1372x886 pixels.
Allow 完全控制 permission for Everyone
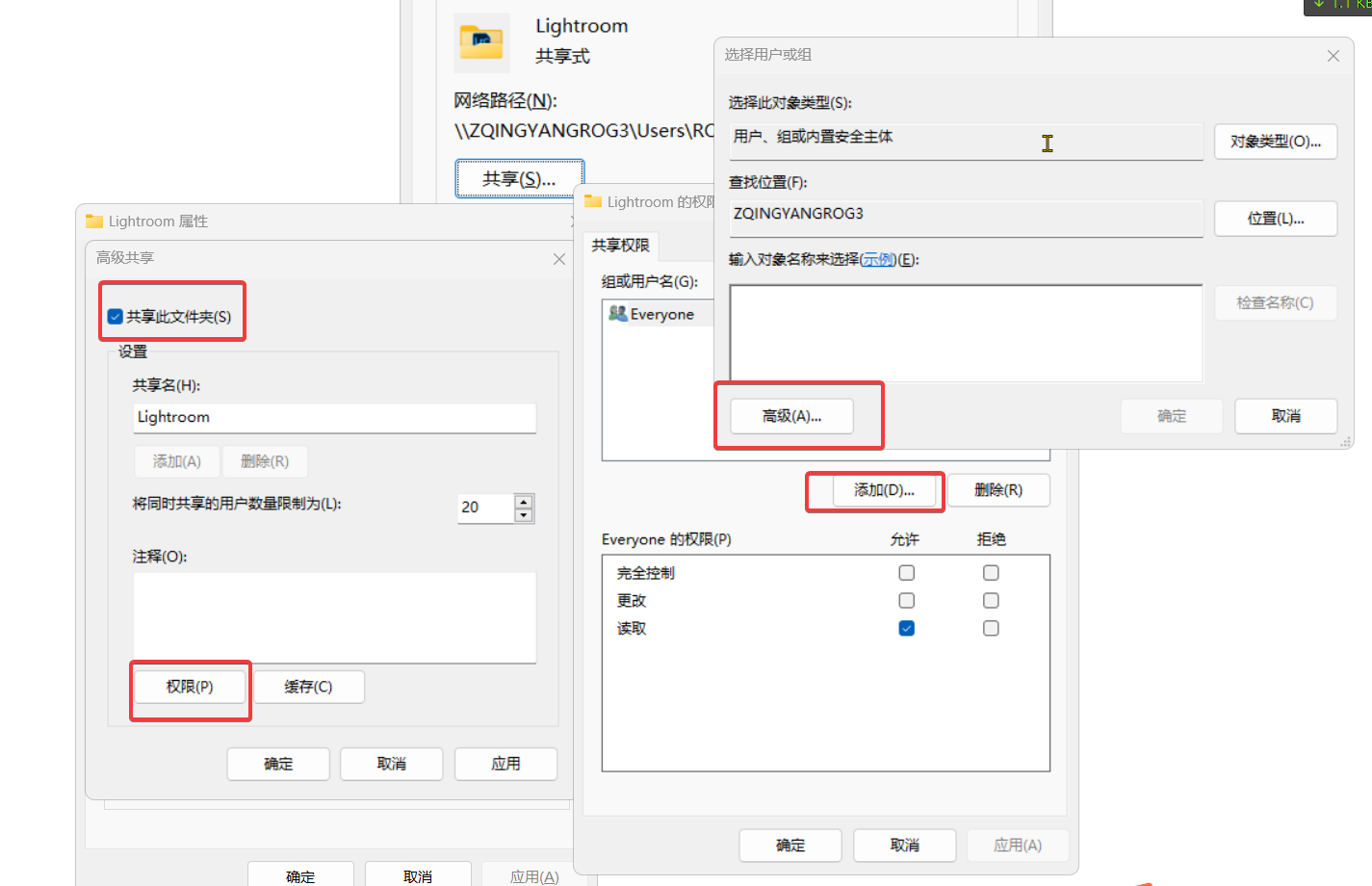(x=907, y=573)
